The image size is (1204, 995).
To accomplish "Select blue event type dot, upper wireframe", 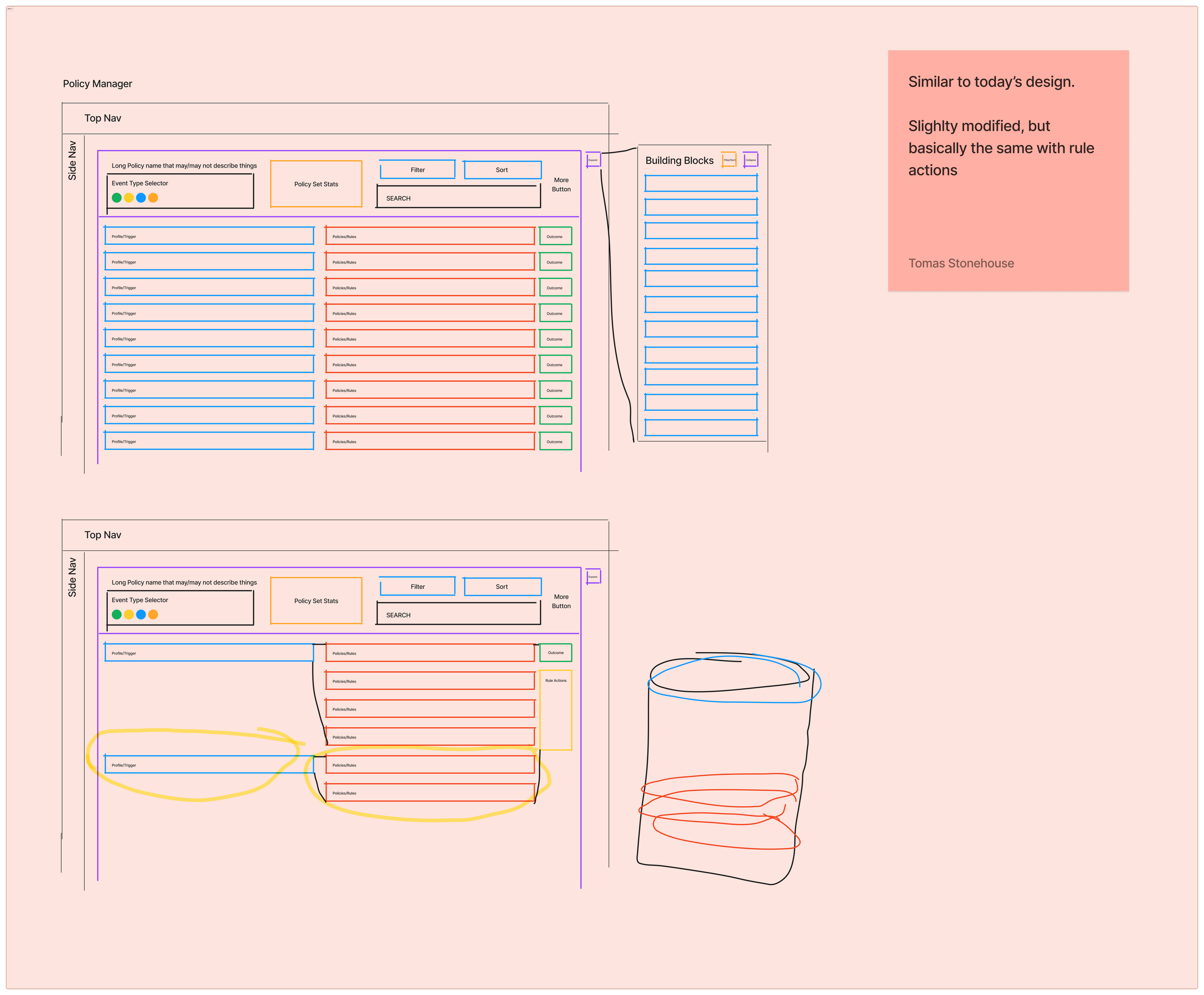I will point(141,198).
